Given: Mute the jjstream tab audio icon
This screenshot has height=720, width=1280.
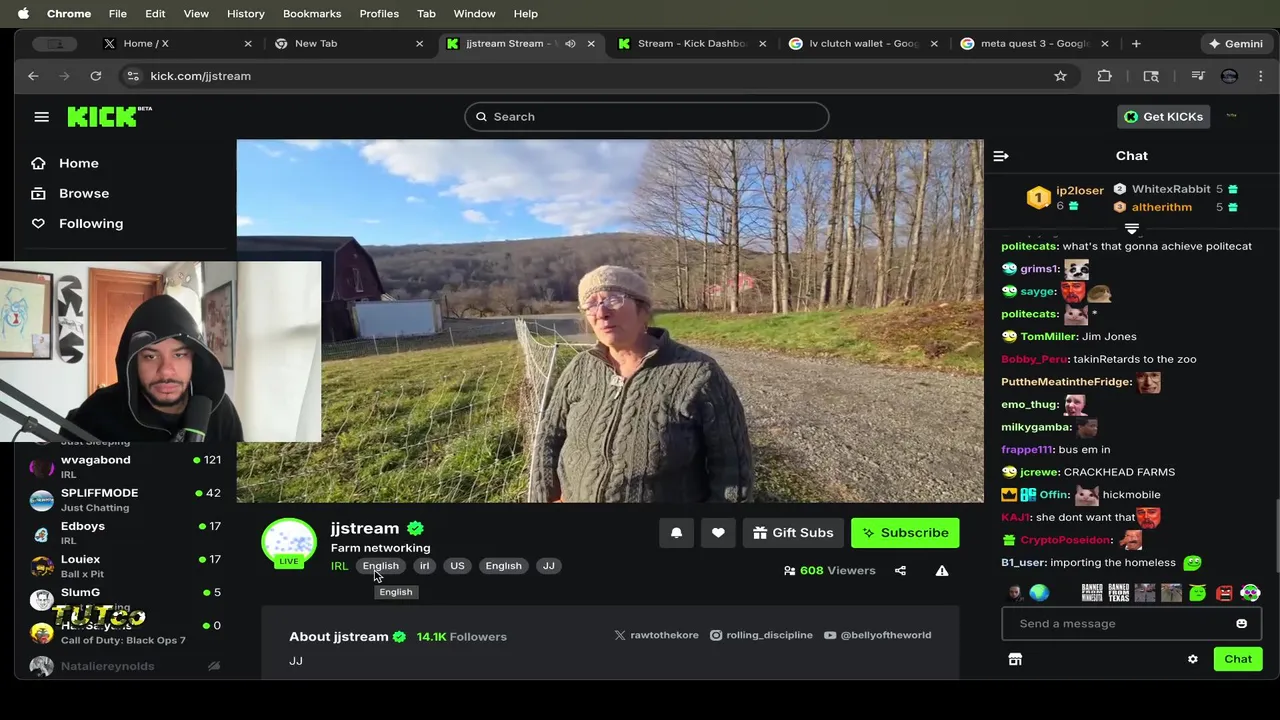Looking at the screenshot, I should tap(570, 44).
